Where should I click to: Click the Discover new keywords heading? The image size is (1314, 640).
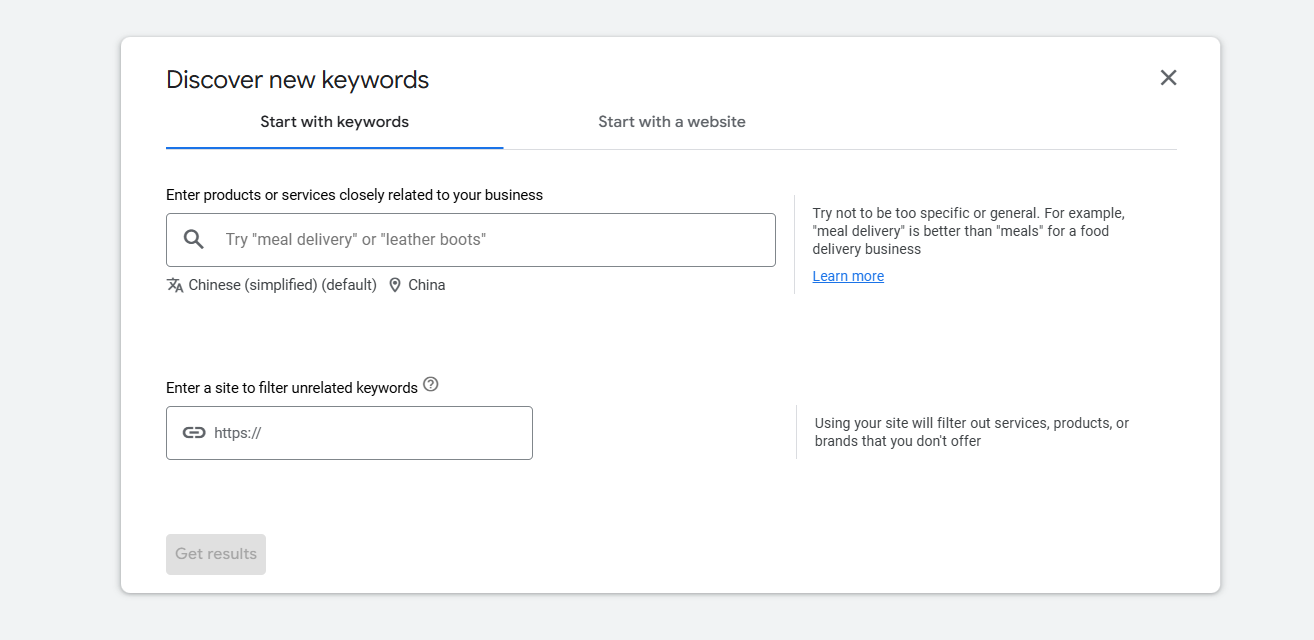(x=297, y=80)
